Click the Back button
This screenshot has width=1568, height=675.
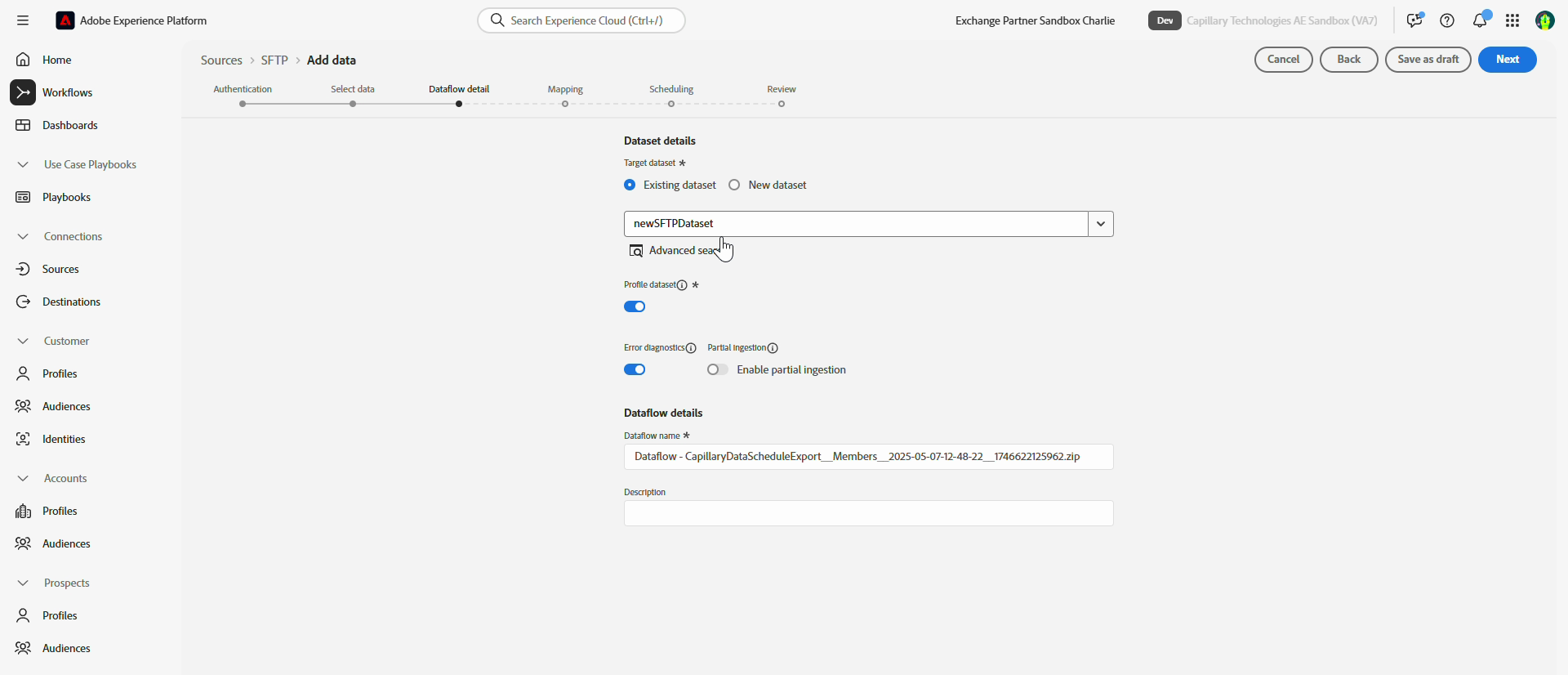tap(1348, 60)
